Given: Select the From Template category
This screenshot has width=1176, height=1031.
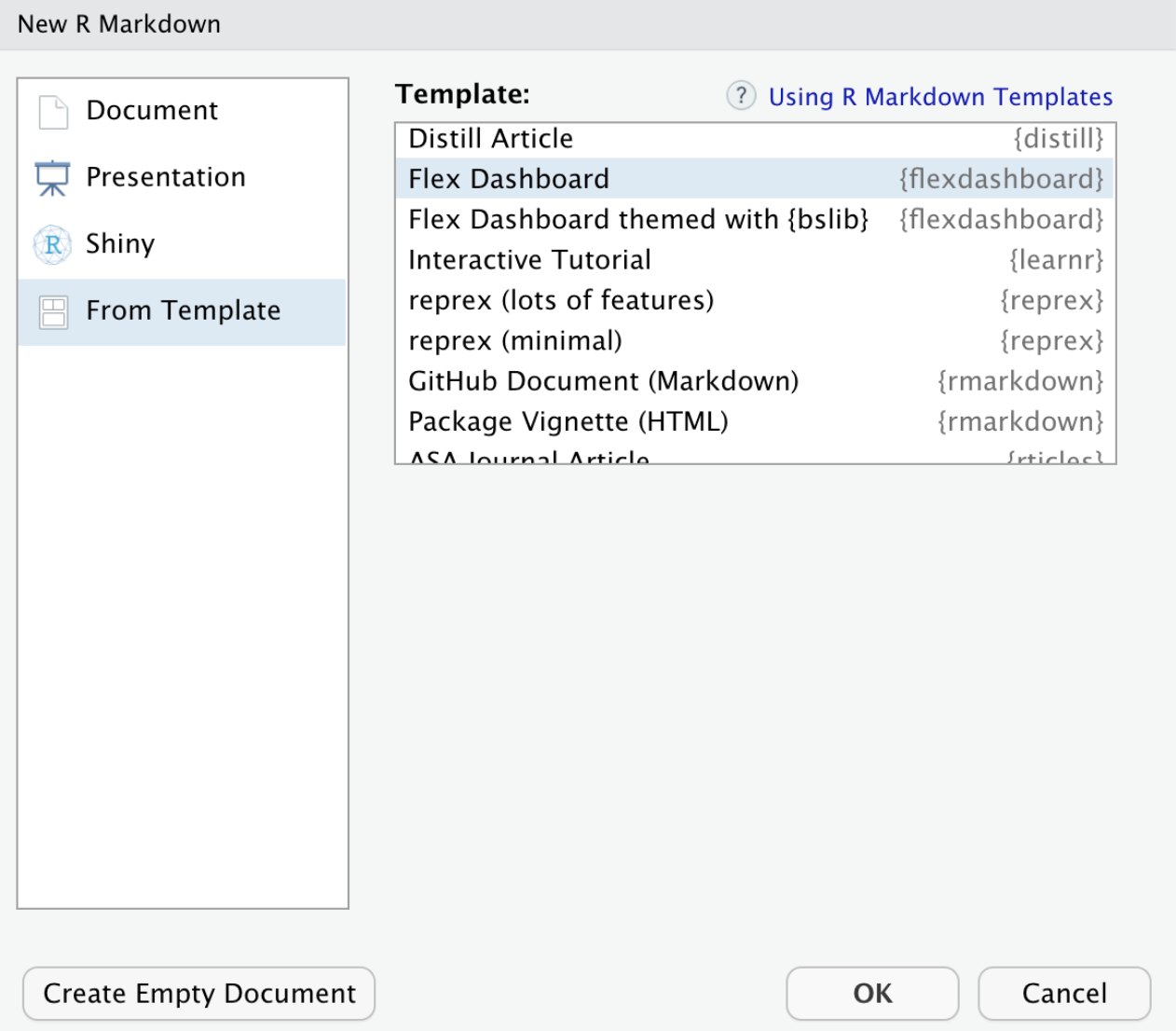Looking at the screenshot, I should [183, 311].
